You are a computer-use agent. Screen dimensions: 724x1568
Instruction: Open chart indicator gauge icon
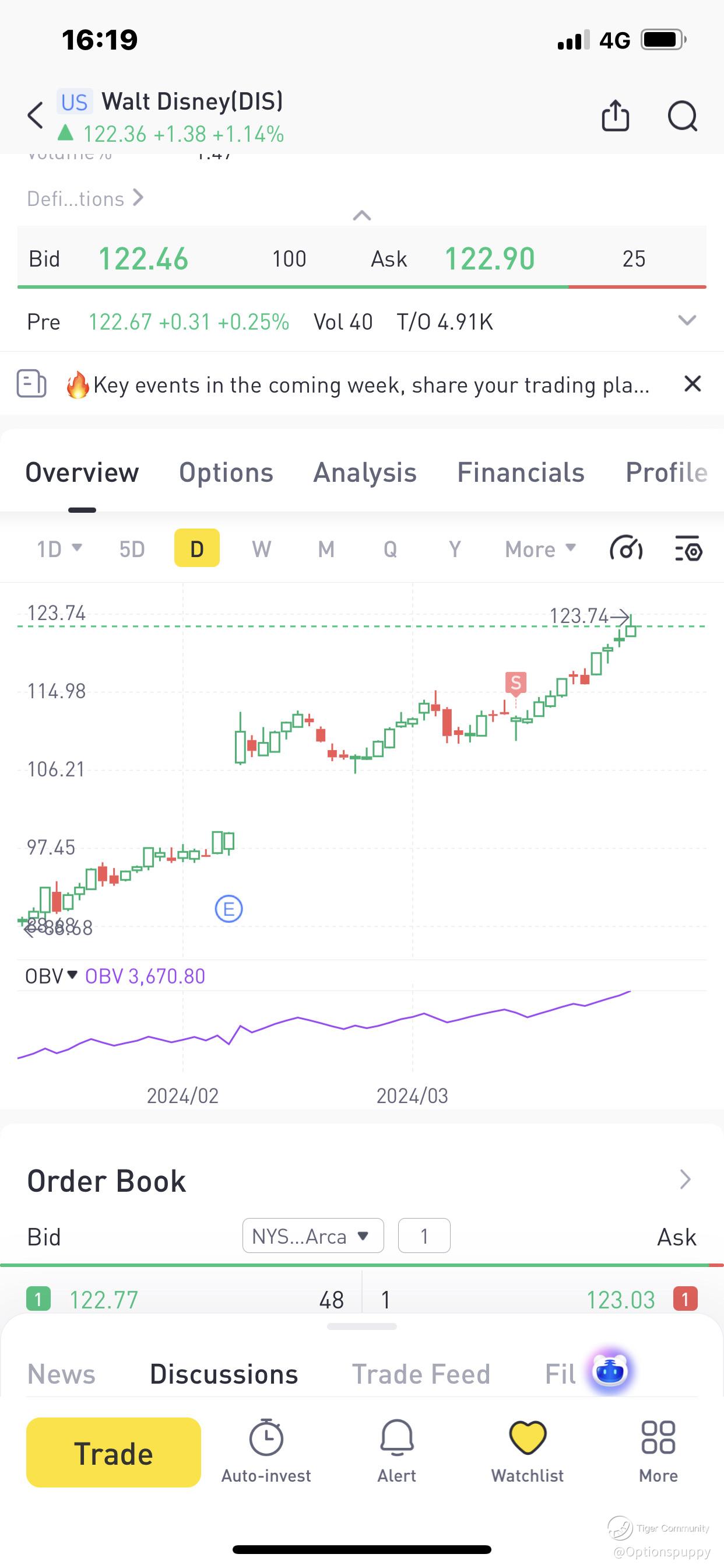pos(626,548)
